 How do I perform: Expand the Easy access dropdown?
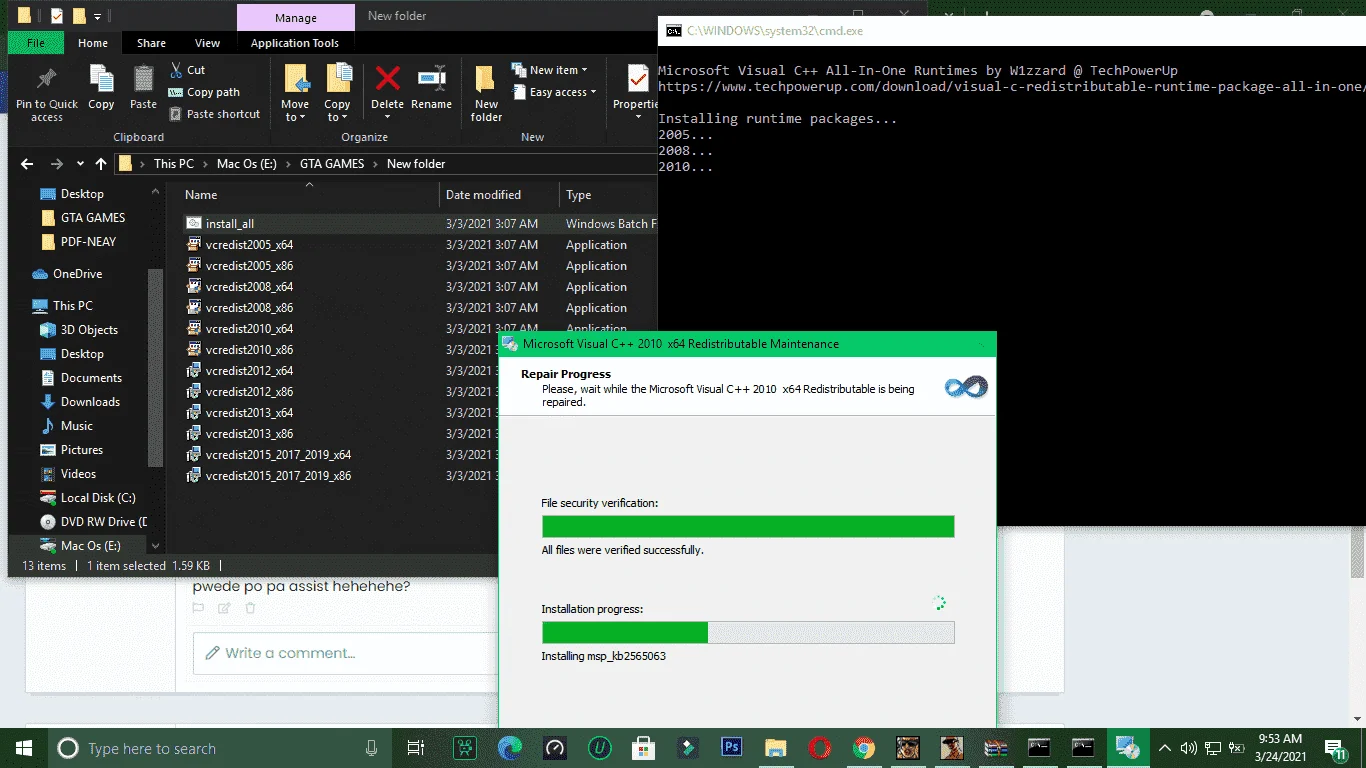point(555,92)
